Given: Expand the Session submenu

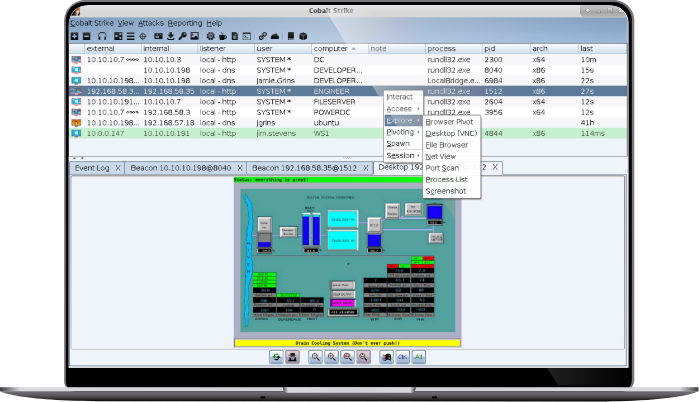Looking at the screenshot, I should pyautogui.click(x=403, y=155).
